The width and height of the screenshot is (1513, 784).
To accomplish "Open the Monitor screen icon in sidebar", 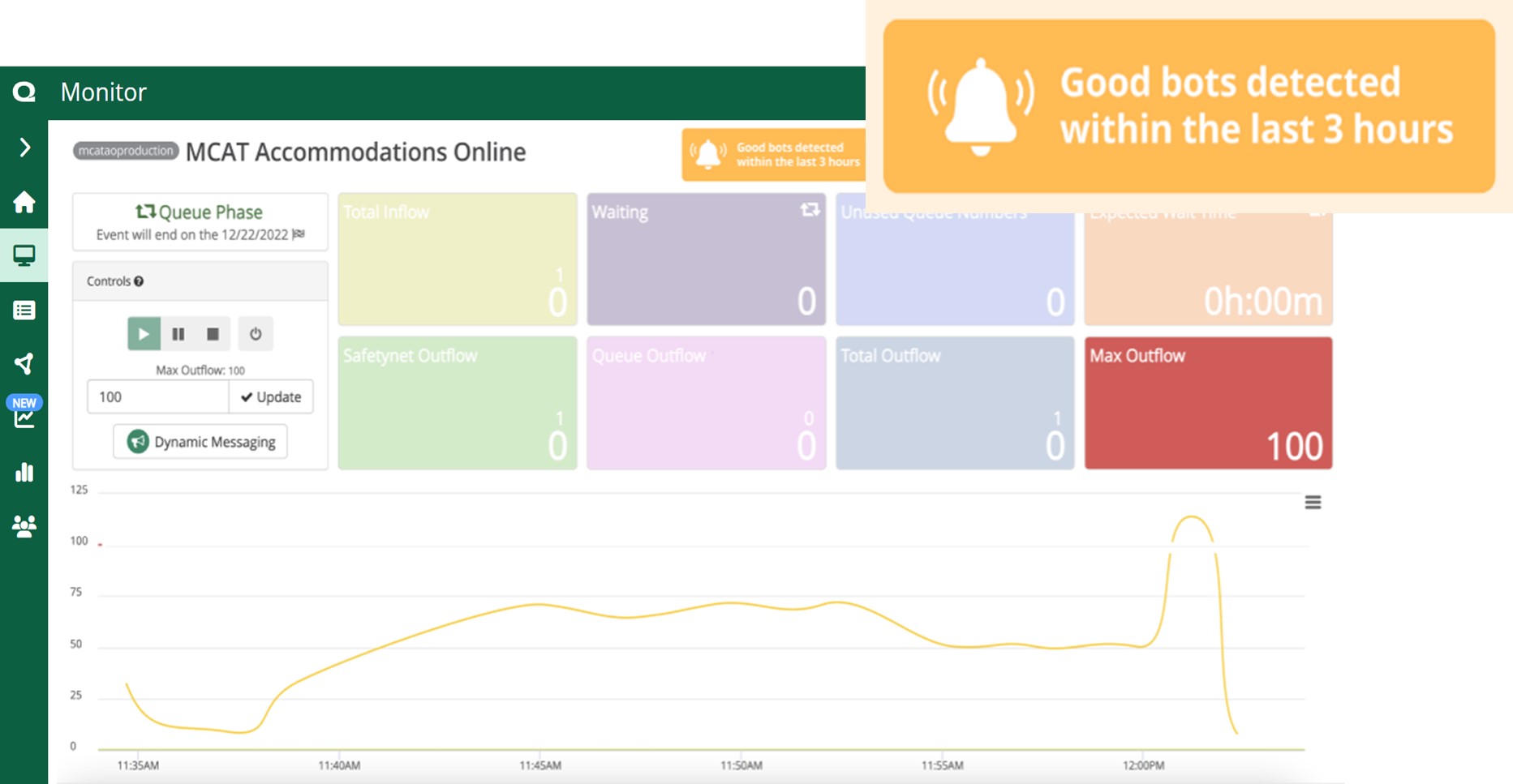I will (x=24, y=255).
